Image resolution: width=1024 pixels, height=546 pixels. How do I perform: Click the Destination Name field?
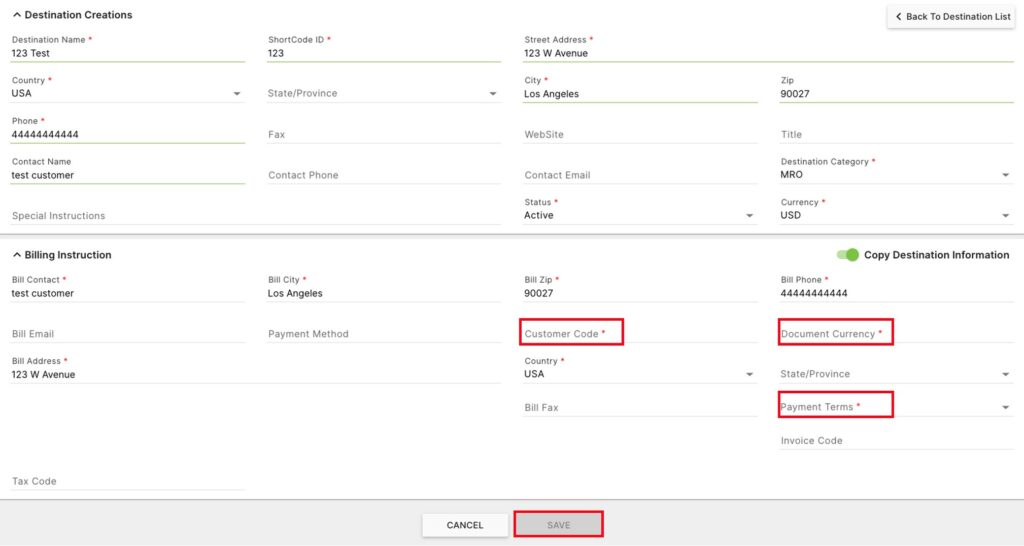tap(128, 53)
